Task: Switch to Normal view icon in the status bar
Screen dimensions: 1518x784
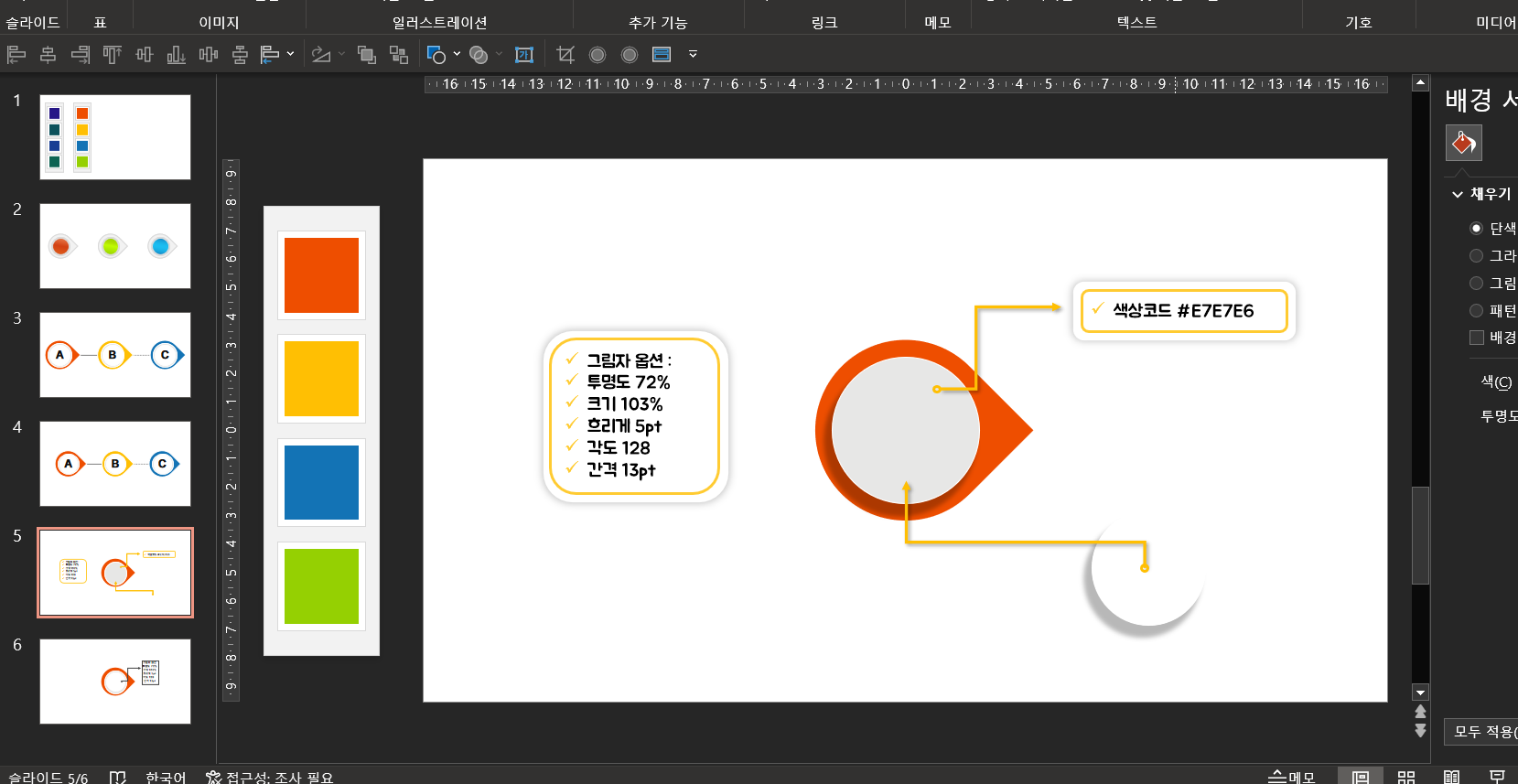Action: 1361,777
